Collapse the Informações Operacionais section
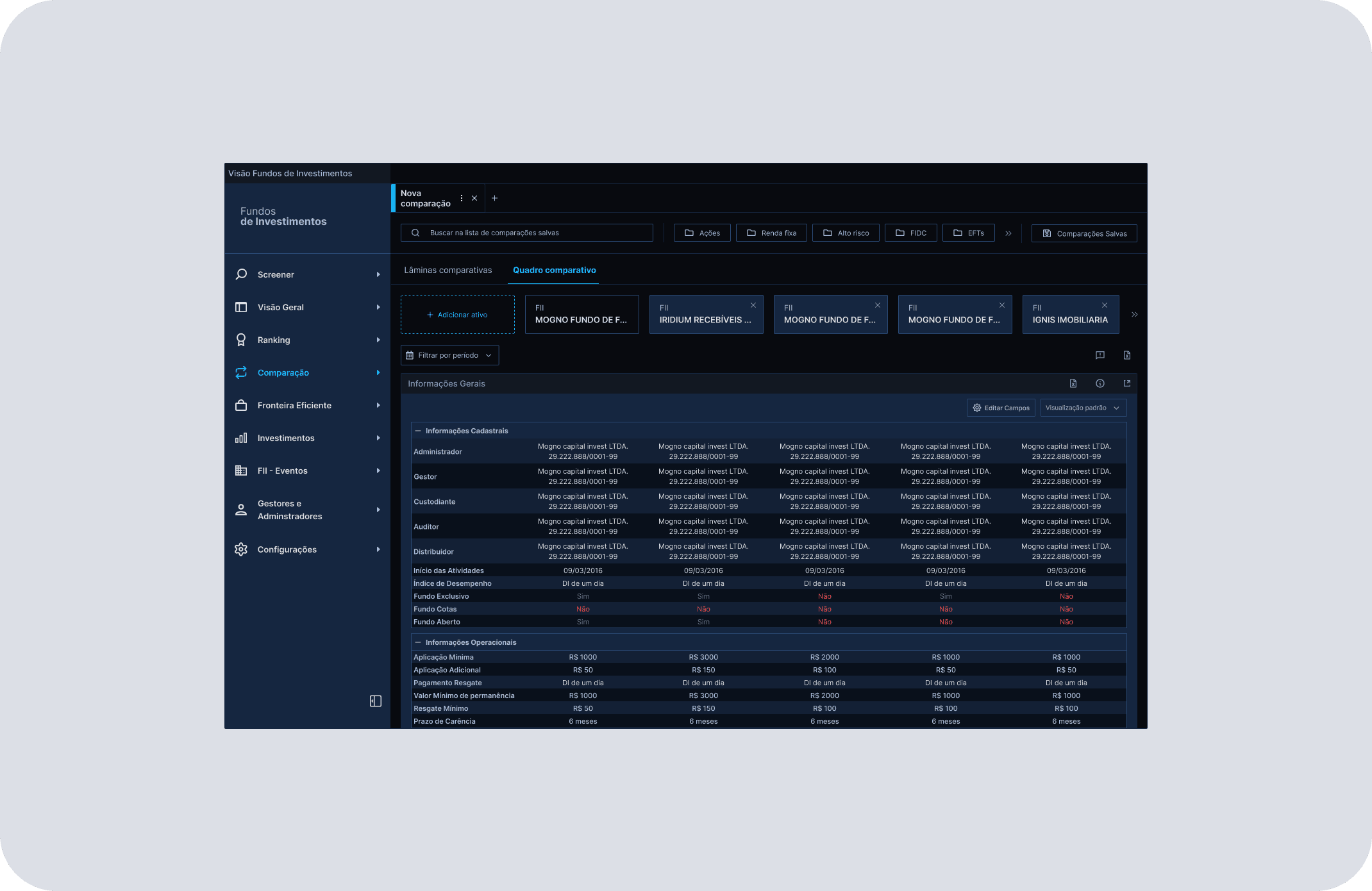The height and width of the screenshot is (891, 1372). [418, 642]
